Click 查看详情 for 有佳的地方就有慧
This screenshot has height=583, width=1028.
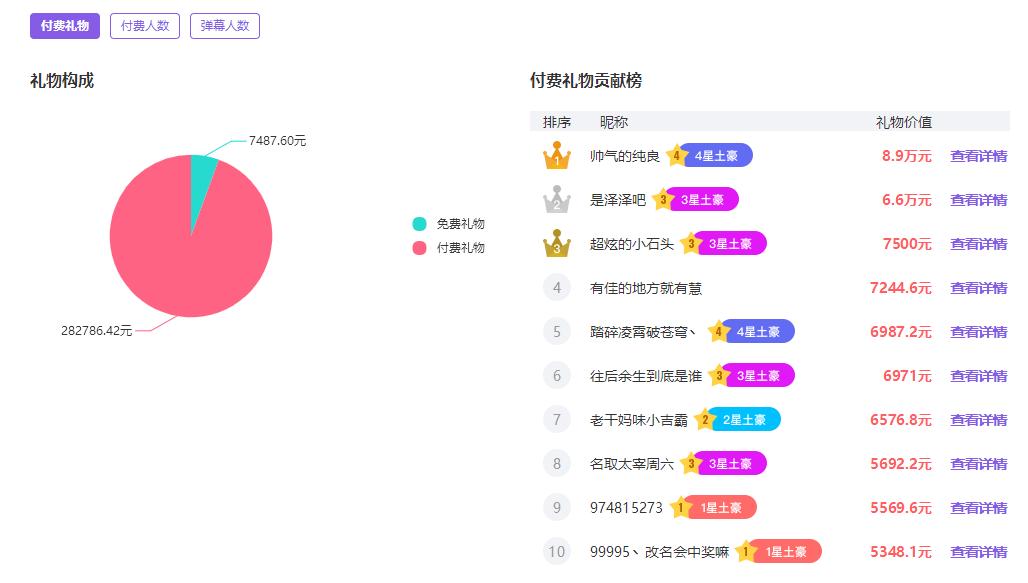click(978, 288)
